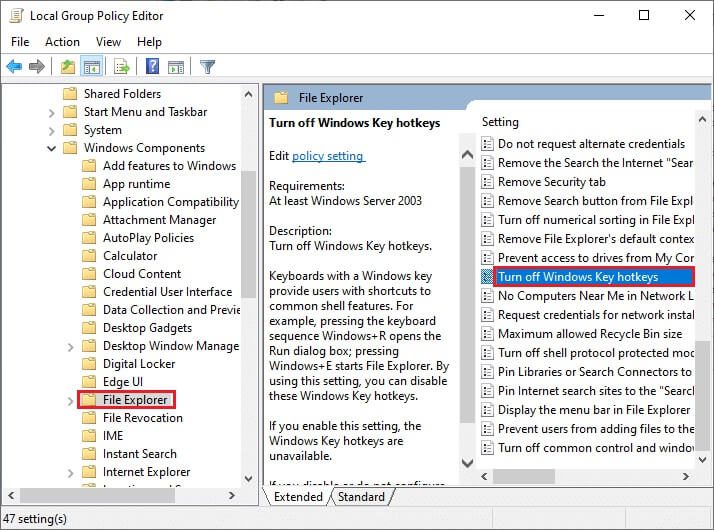Select Pin Internet search sites setting
Screen dimensions: 714x530
click(x=596, y=391)
